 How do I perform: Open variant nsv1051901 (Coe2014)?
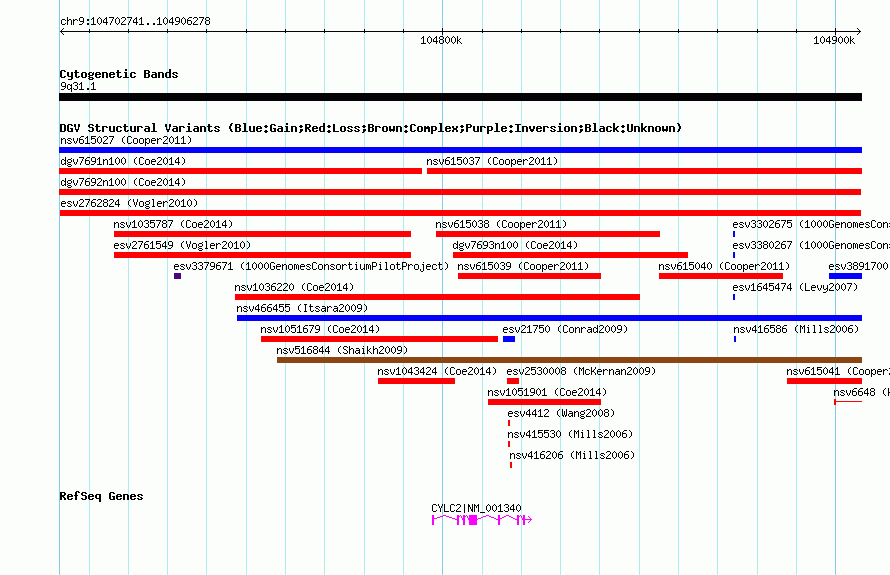(x=547, y=392)
